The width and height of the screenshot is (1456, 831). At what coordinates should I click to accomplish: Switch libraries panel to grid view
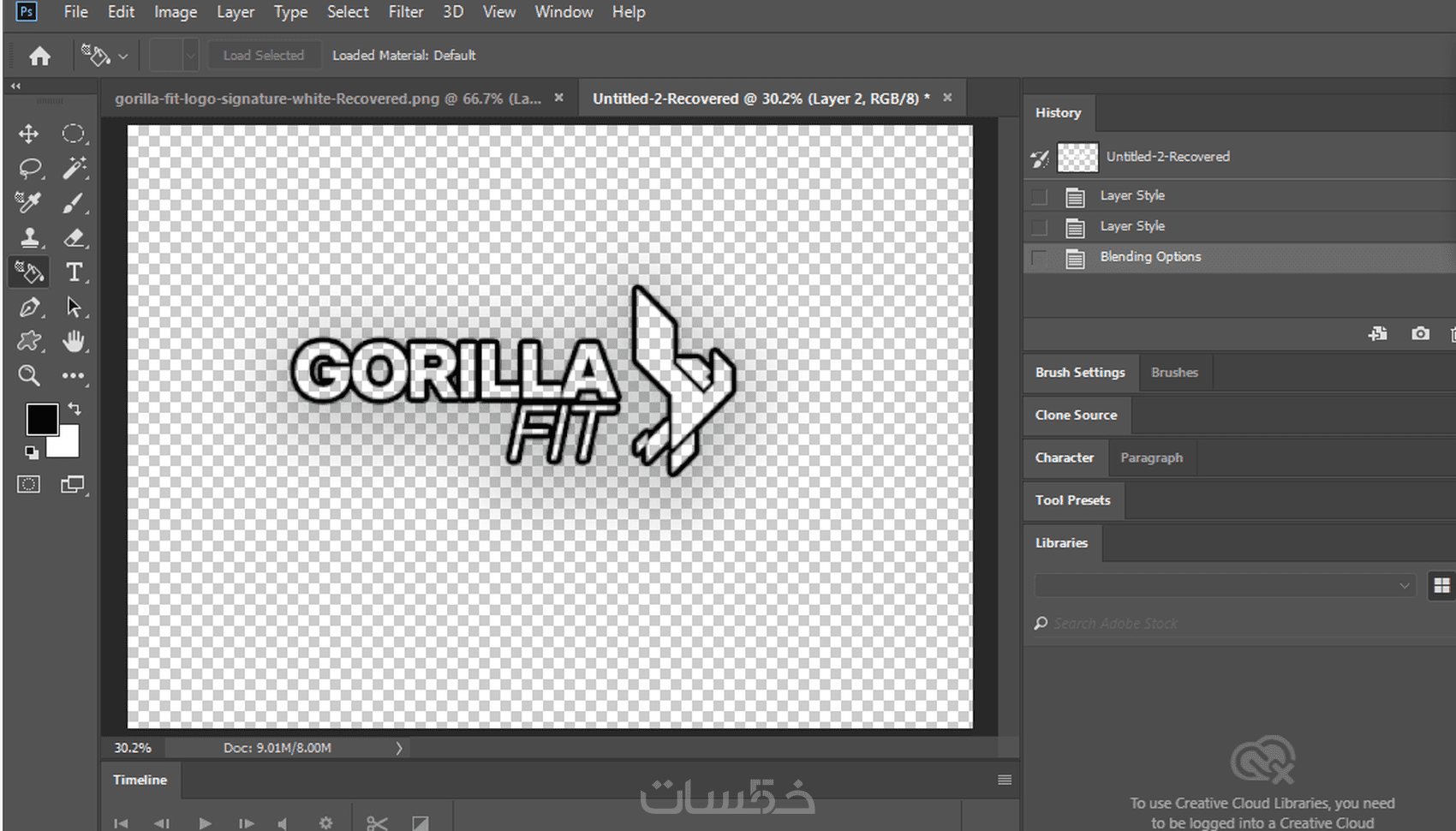1442,585
